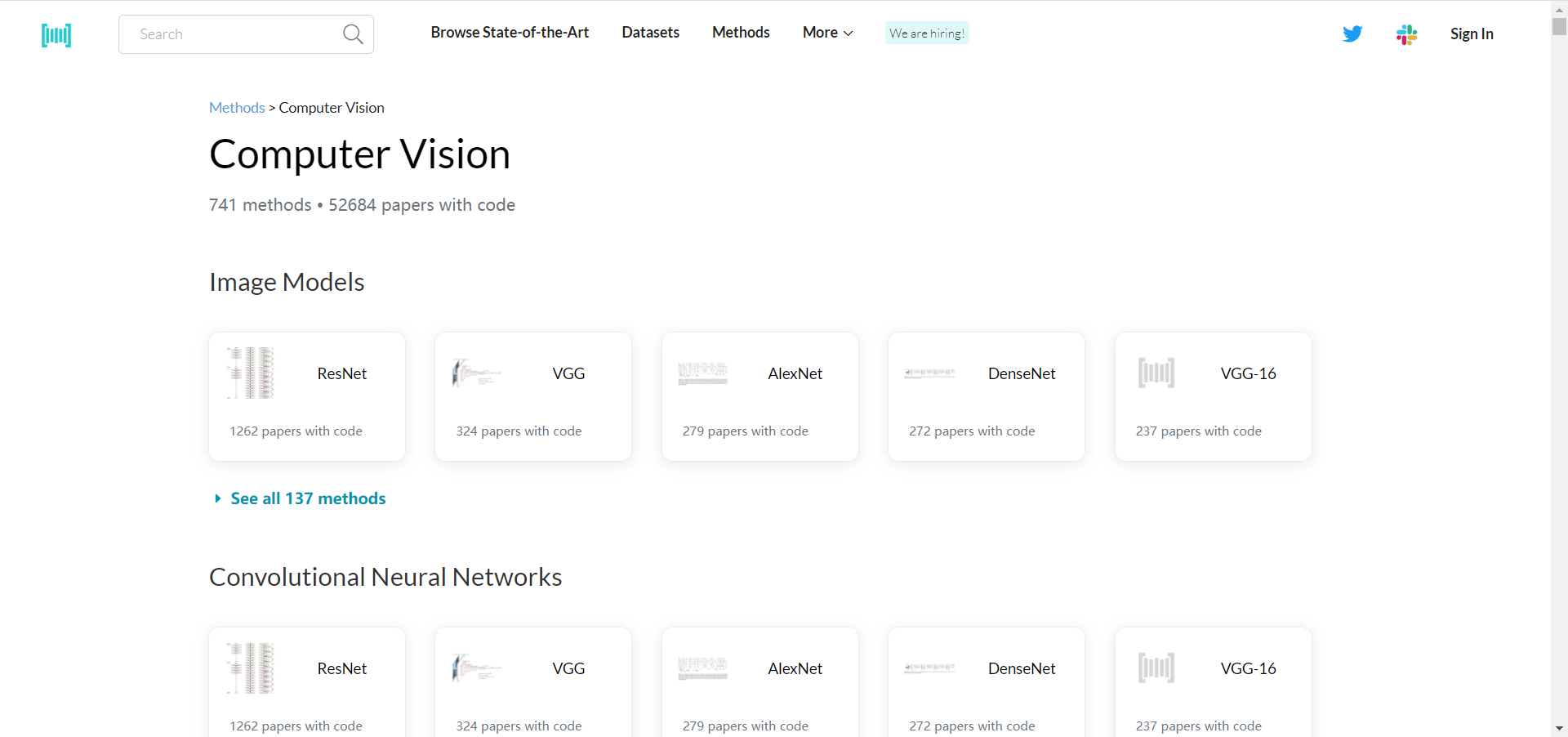Open the Slack icon
1568x737 pixels.
1406,34
